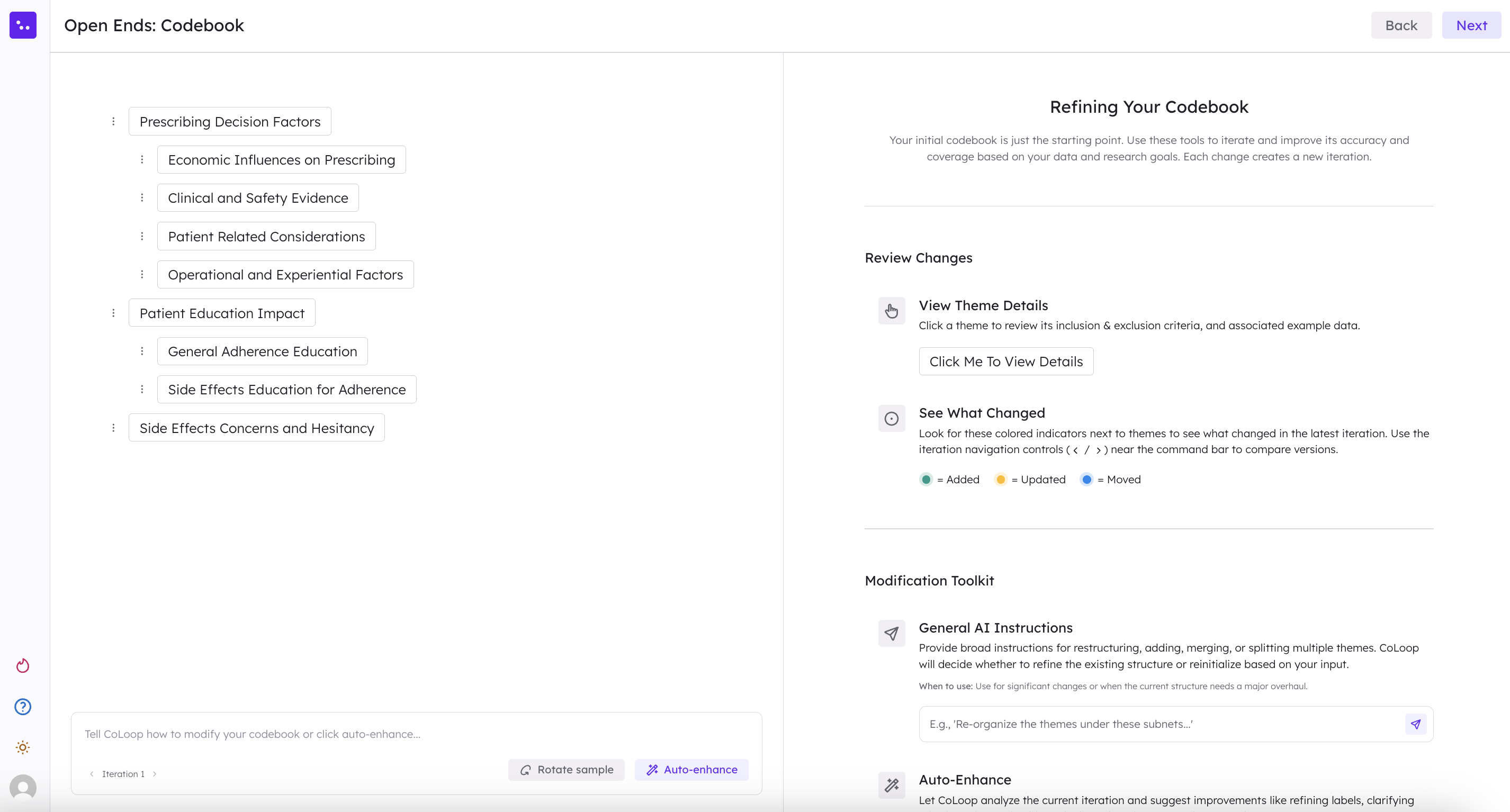
Task: Open drag handle menu for Prescribing Decision Factors
Action: pyautogui.click(x=113, y=121)
